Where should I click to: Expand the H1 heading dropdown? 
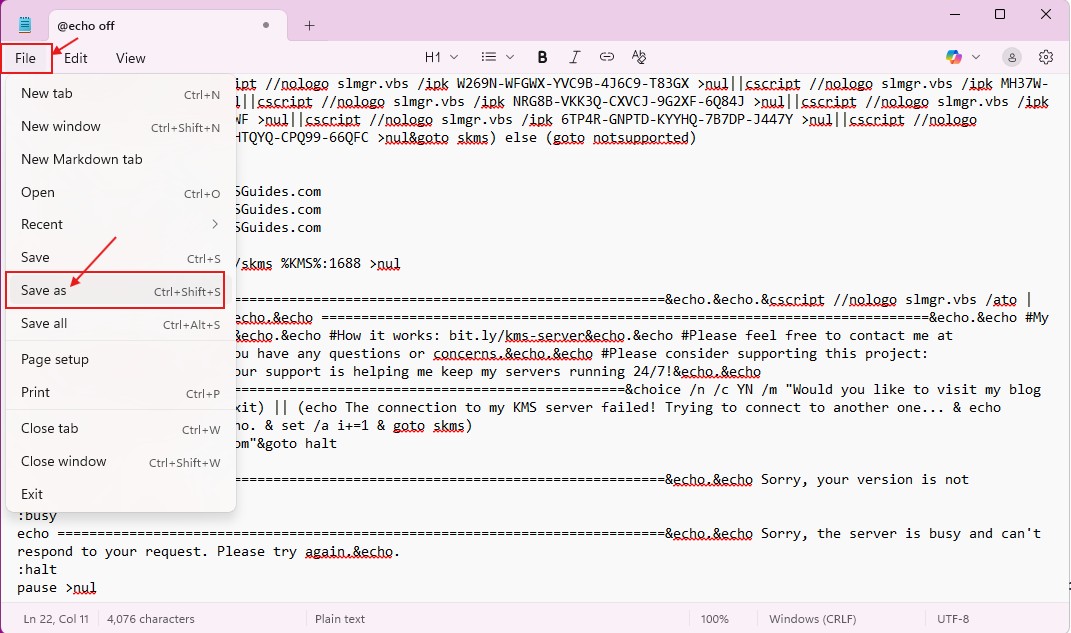[x=441, y=57]
